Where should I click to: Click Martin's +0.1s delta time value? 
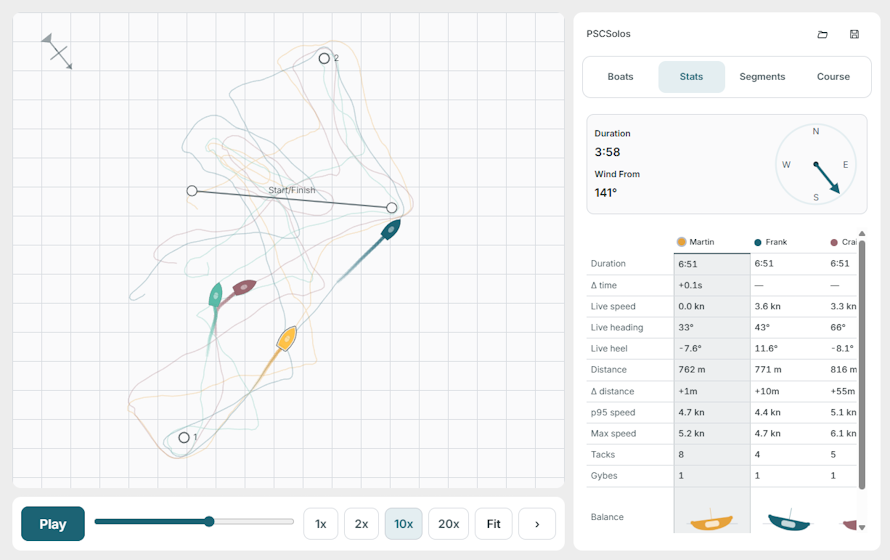tap(690, 285)
